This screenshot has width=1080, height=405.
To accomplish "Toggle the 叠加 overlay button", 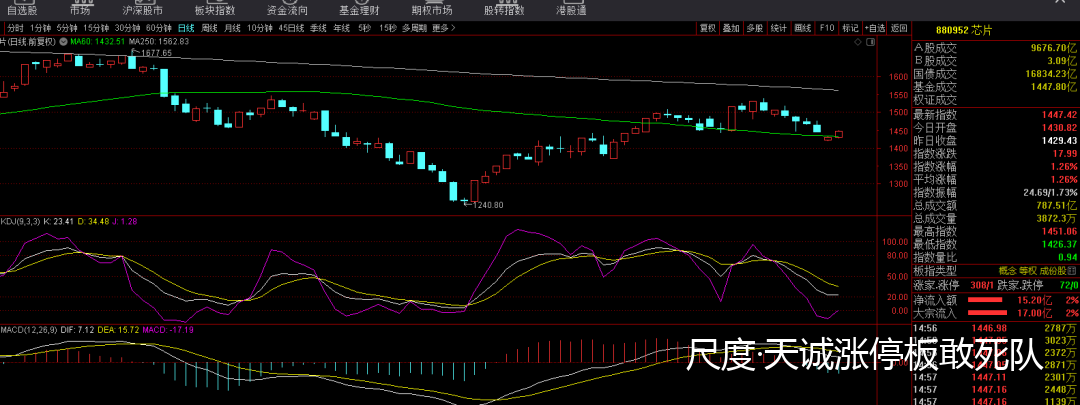I will (731, 28).
